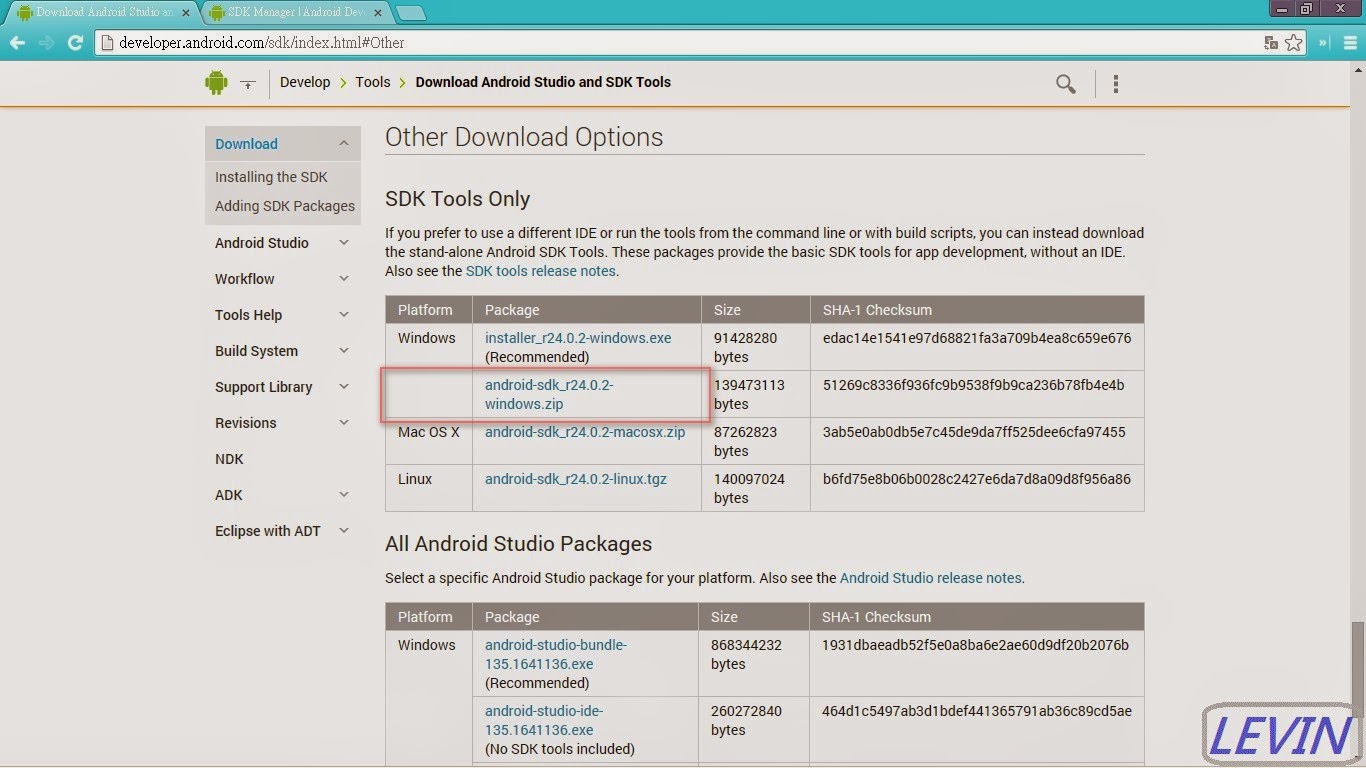This screenshot has width=1366, height=768.
Task: Click the browser forward arrow
Action: click(x=46, y=43)
